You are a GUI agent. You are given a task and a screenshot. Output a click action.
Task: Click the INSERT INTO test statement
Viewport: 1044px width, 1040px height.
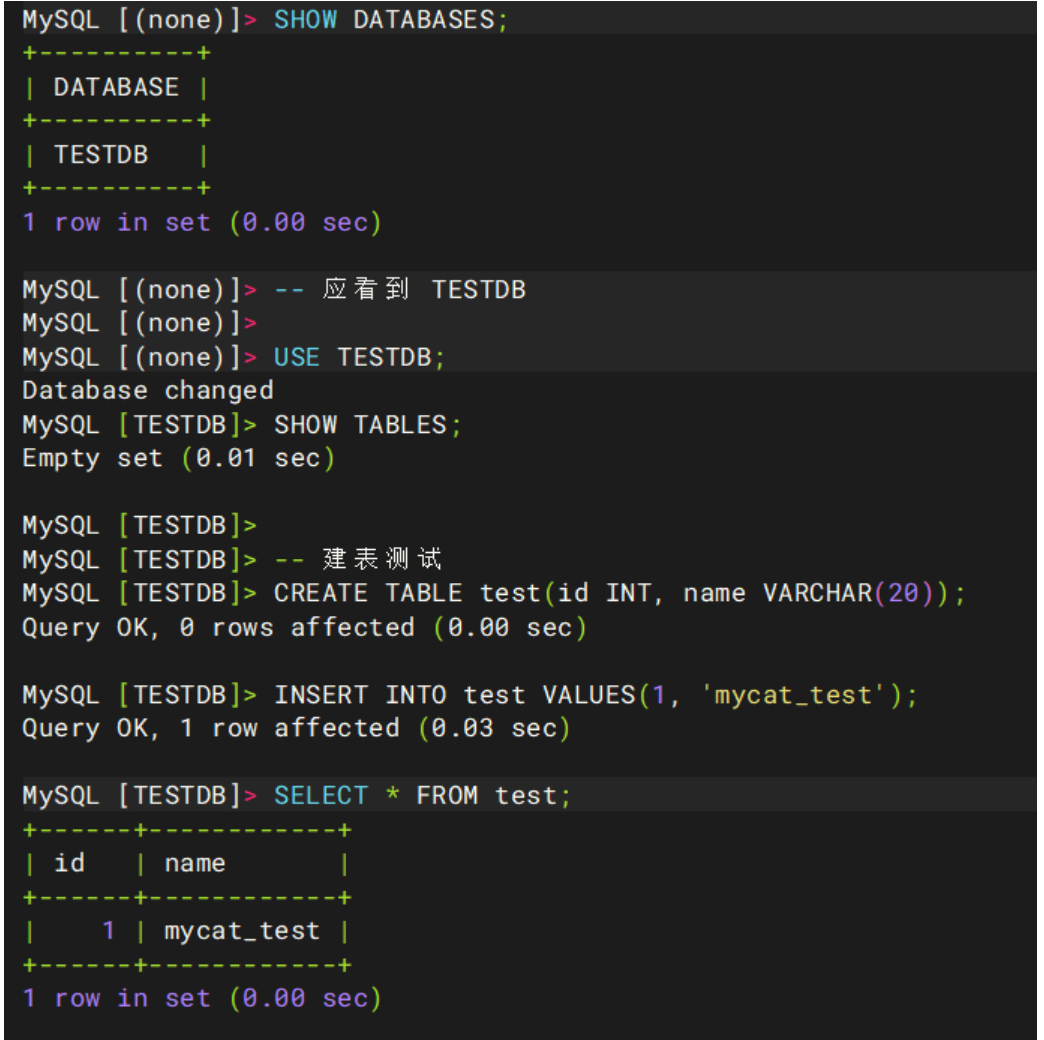click(x=595, y=696)
